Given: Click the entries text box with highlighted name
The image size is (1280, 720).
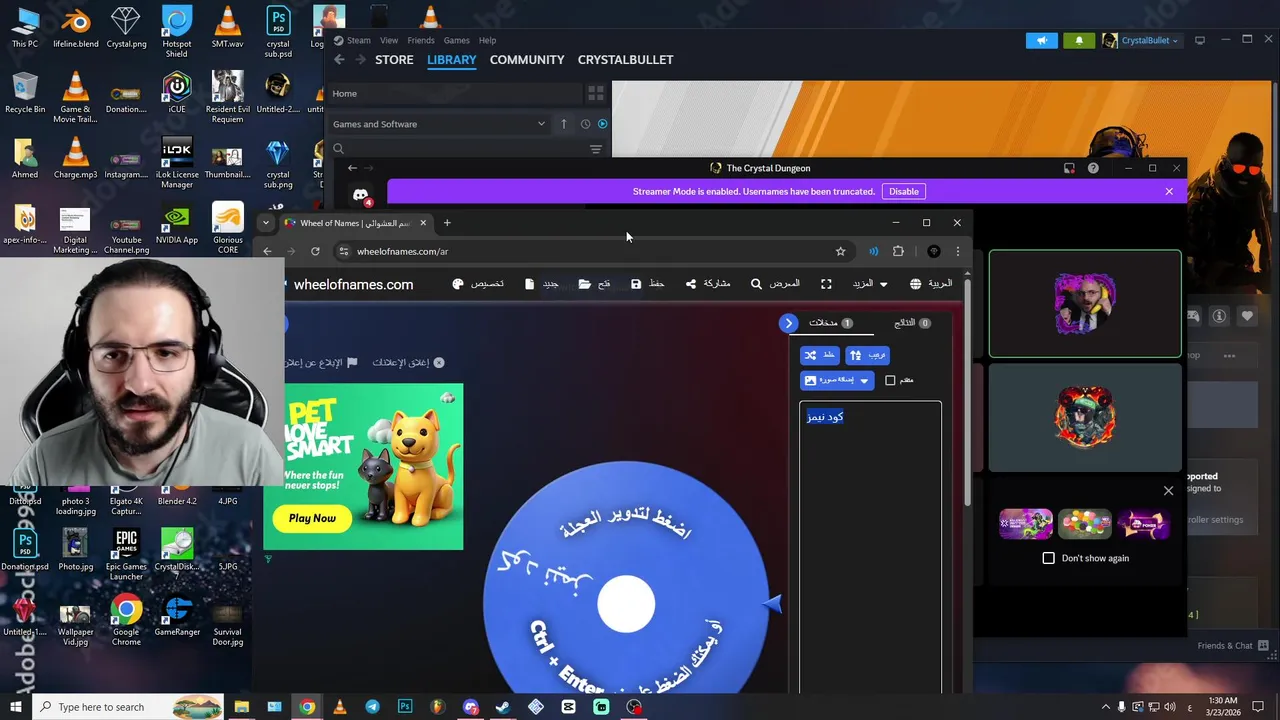Looking at the screenshot, I should 870,545.
